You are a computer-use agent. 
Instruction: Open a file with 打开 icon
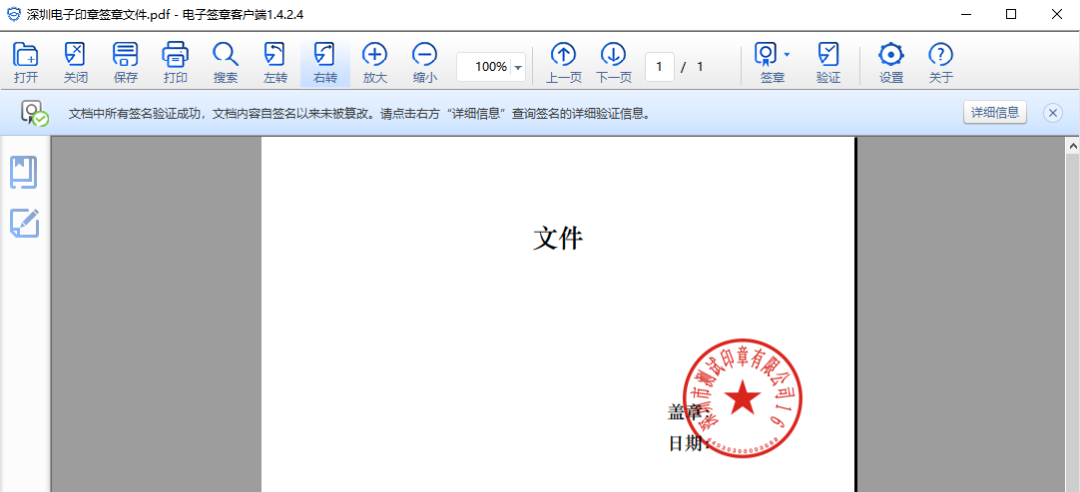(25, 63)
